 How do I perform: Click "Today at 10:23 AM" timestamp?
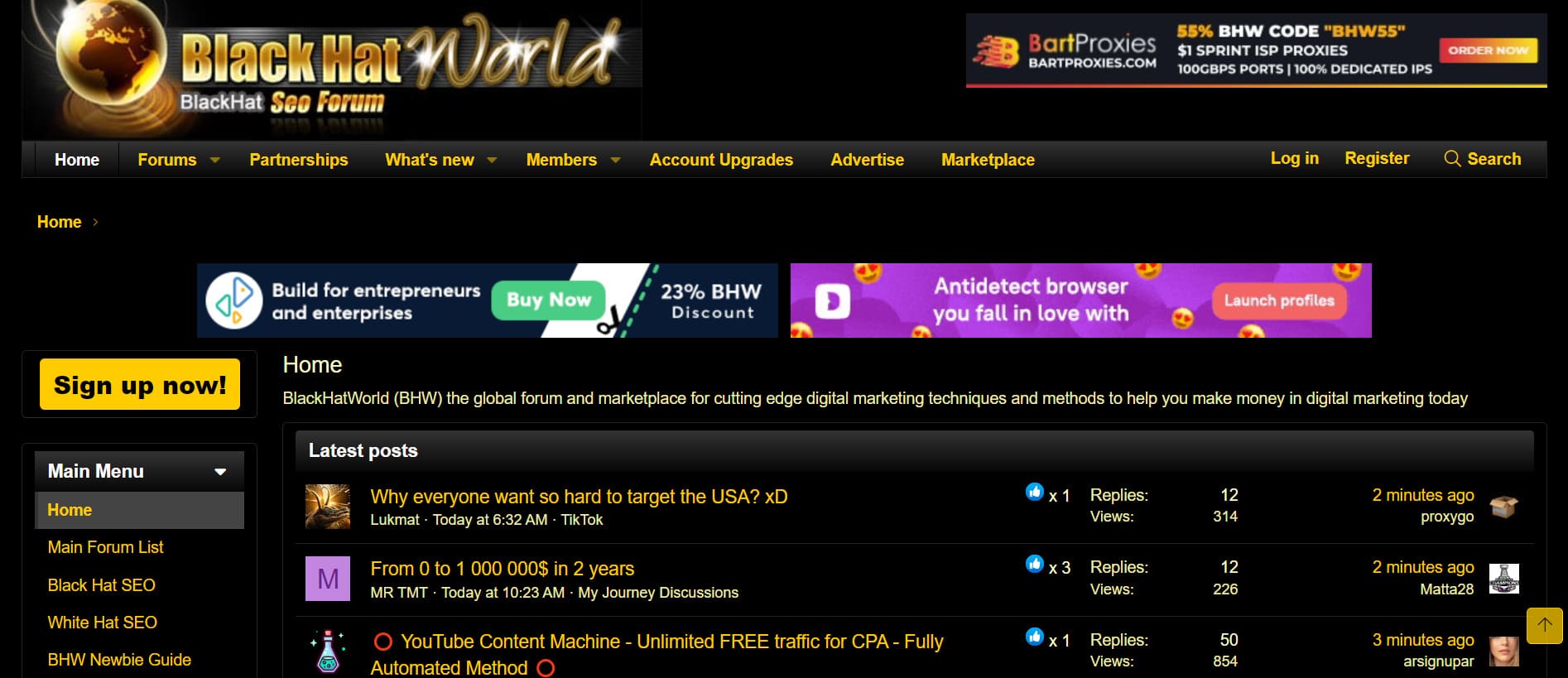click(x=503, y=593)
